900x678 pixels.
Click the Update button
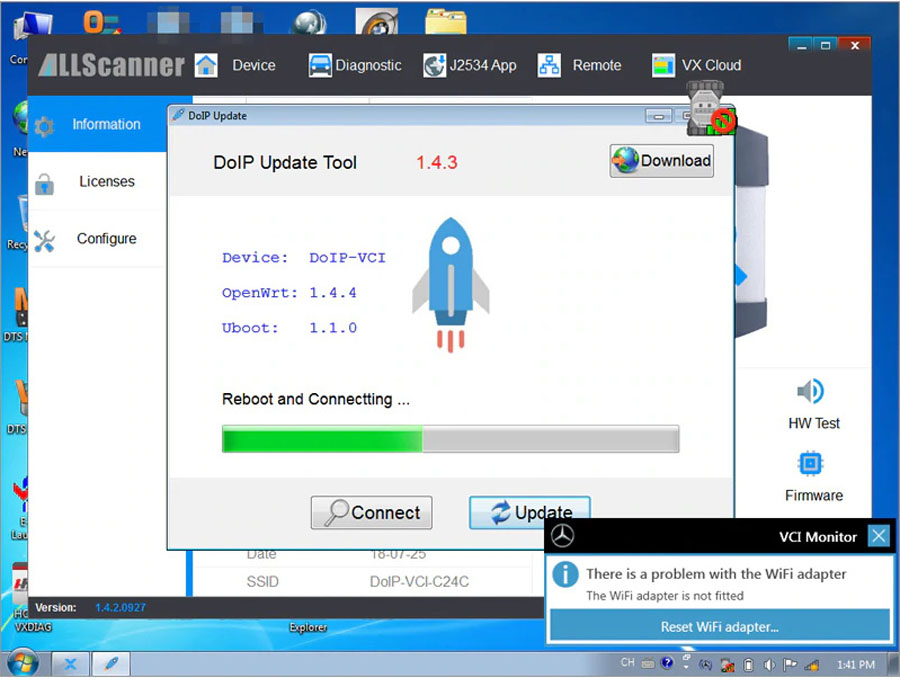pyautogui.click(x=530, y=512)
